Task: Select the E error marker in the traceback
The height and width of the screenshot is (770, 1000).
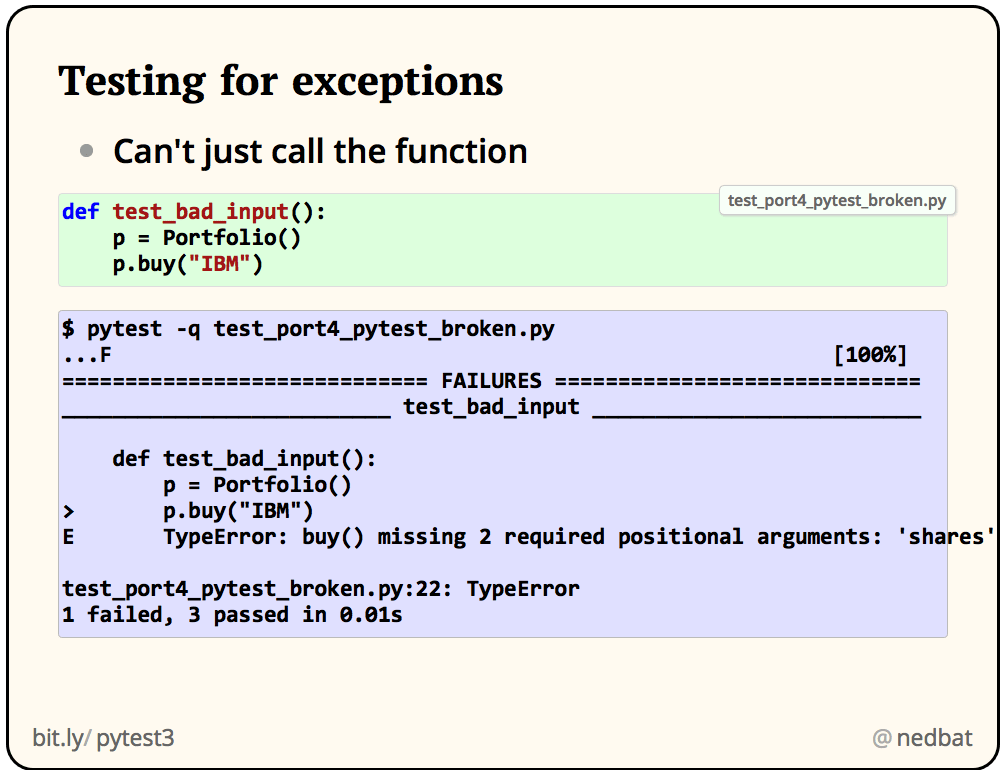Action: tap(66, 536)
